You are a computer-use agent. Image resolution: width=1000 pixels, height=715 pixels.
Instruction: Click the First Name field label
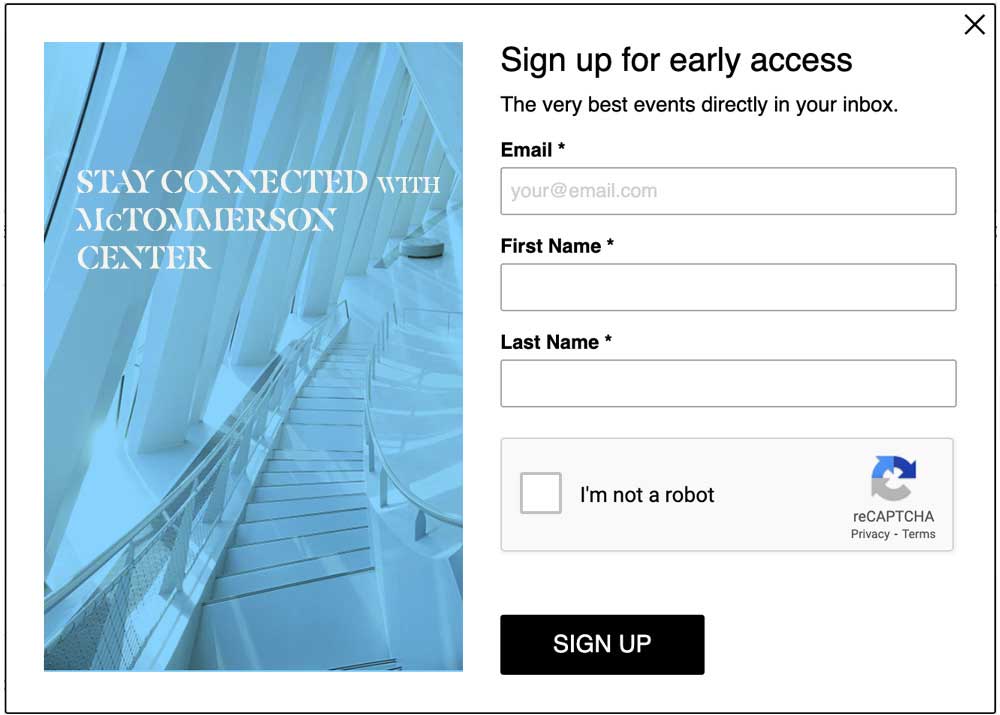coord(550,246)
